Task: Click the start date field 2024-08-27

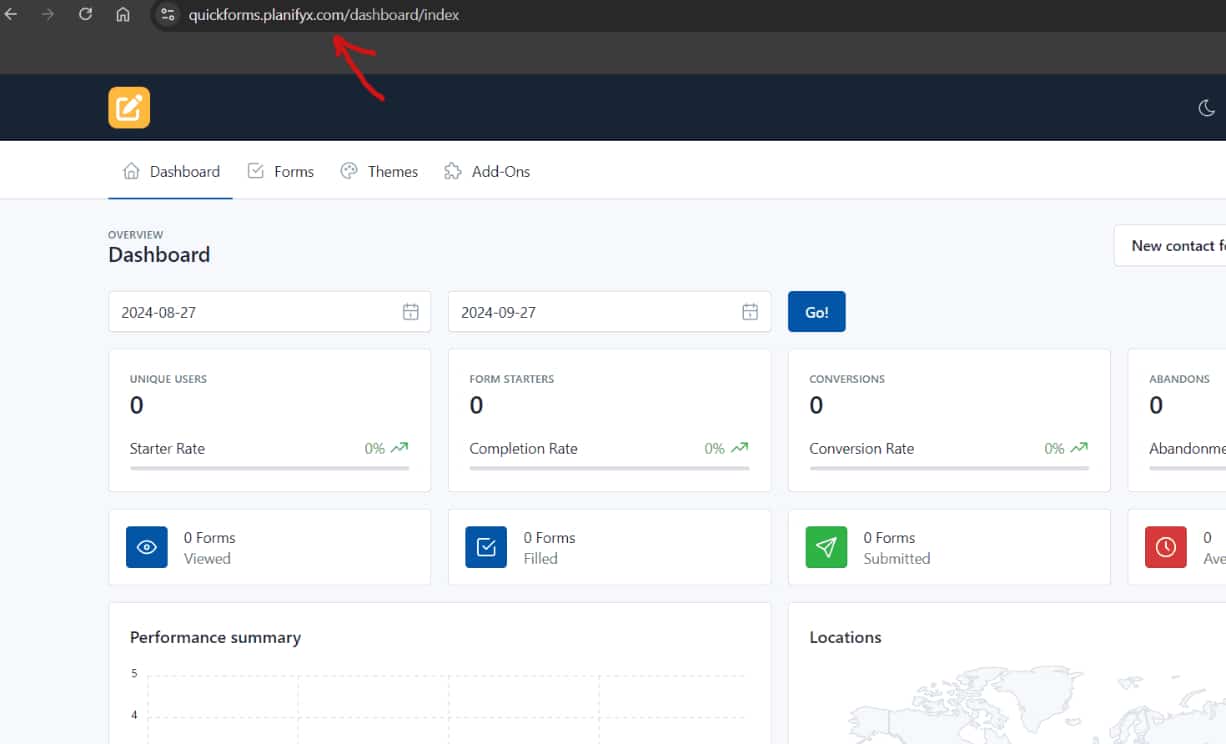Action: (x=250, y=312)
